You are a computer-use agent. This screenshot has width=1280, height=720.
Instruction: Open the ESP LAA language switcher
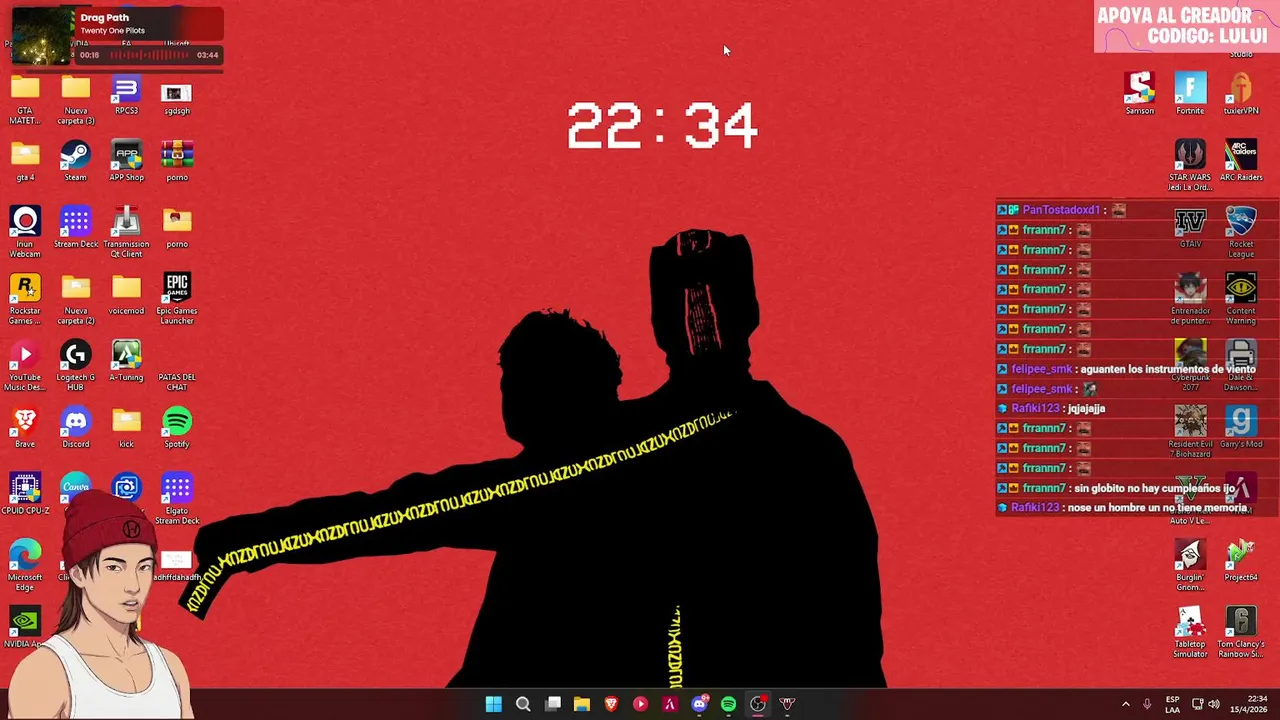[x=1172, y=704]
